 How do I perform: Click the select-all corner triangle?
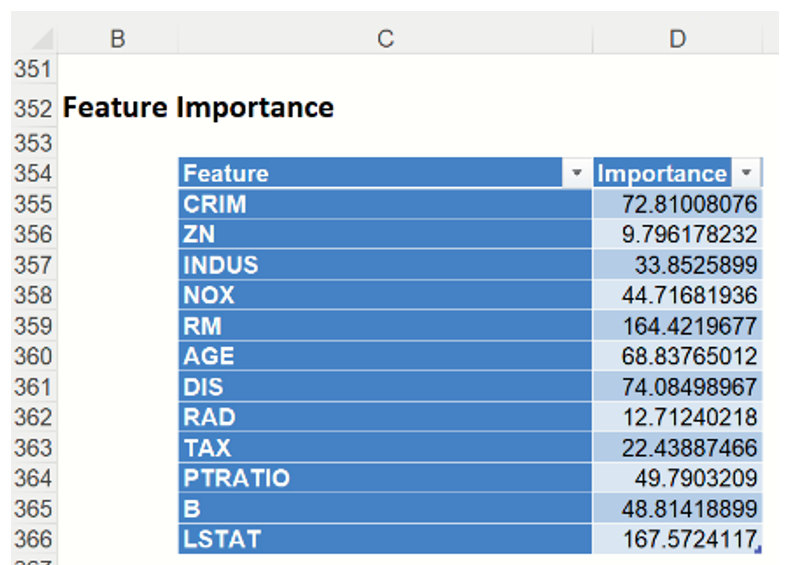40,40
